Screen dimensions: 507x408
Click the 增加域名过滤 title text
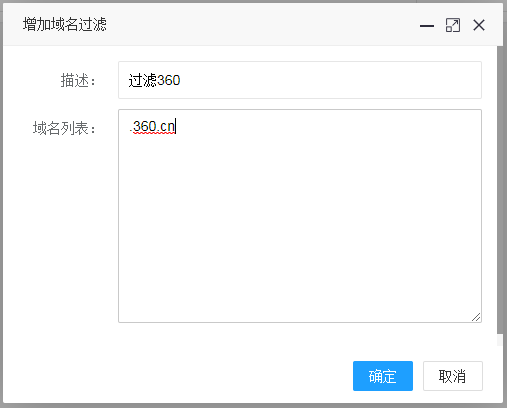[x=65, y=24]
